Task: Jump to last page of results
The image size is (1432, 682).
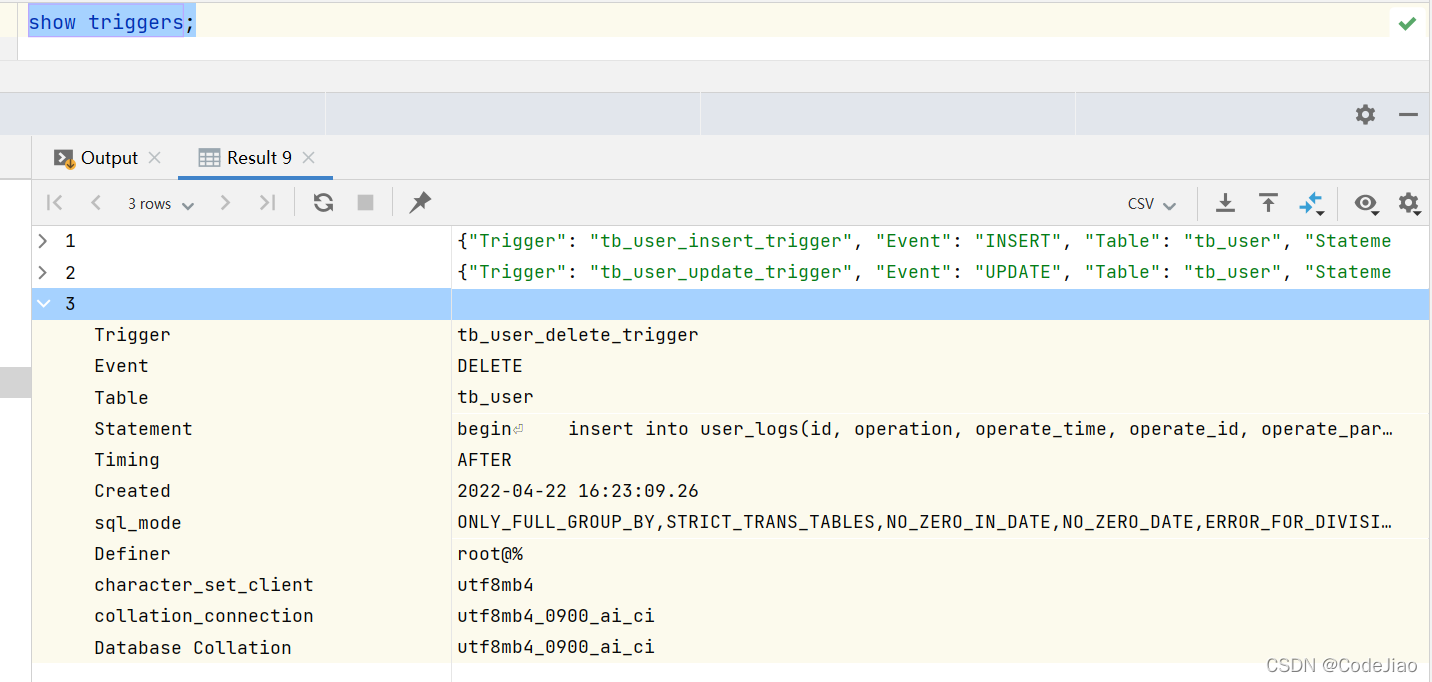Action: [267, 203]
